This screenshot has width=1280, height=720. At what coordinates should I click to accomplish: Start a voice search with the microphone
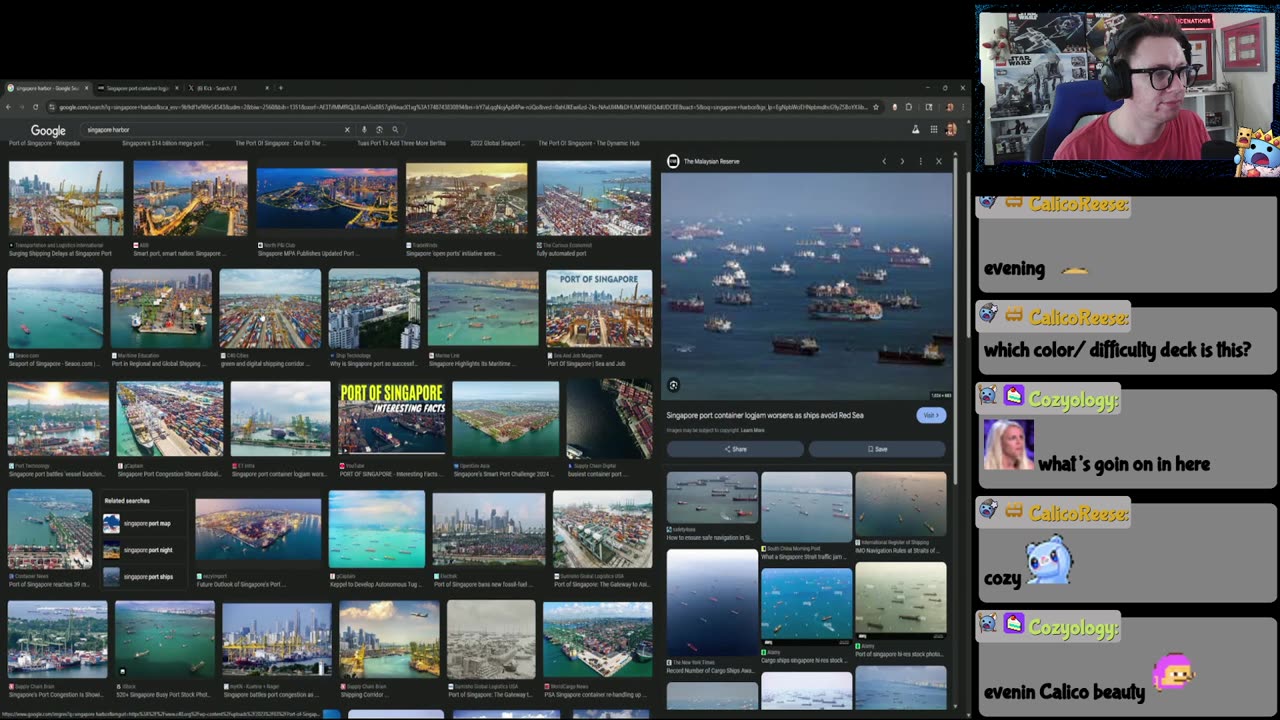click(364, 130)
